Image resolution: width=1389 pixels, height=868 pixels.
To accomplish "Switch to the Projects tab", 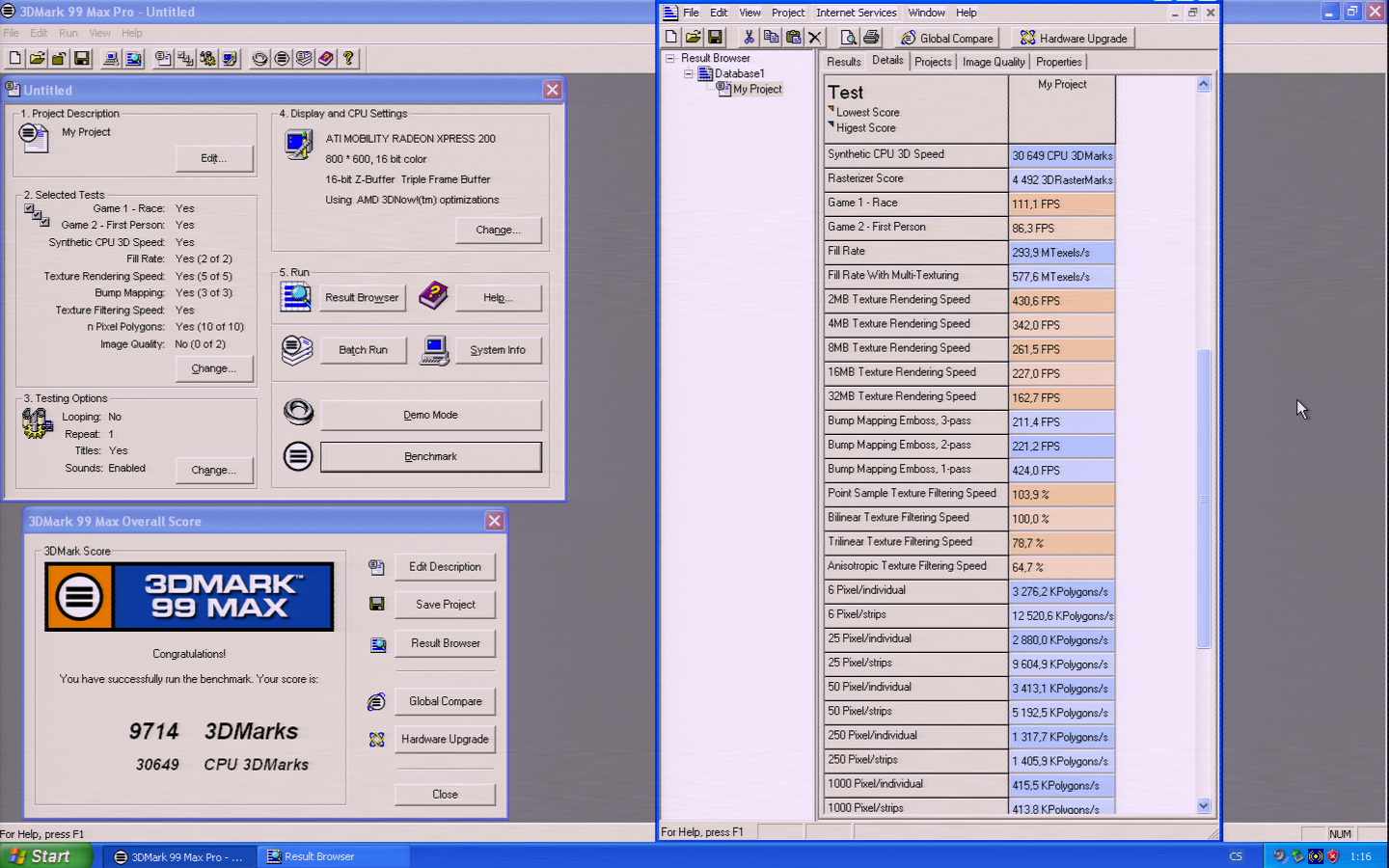I will click(x=933, y=62).
